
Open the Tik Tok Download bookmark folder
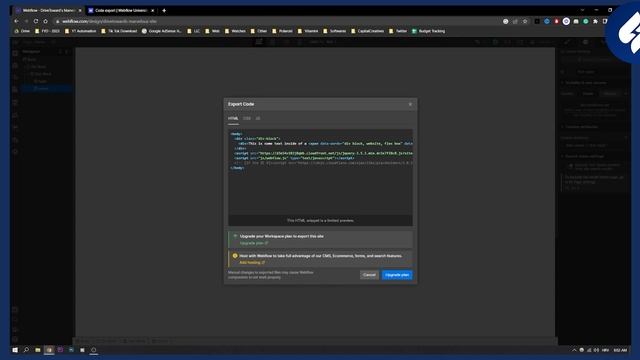coord(119,31)
